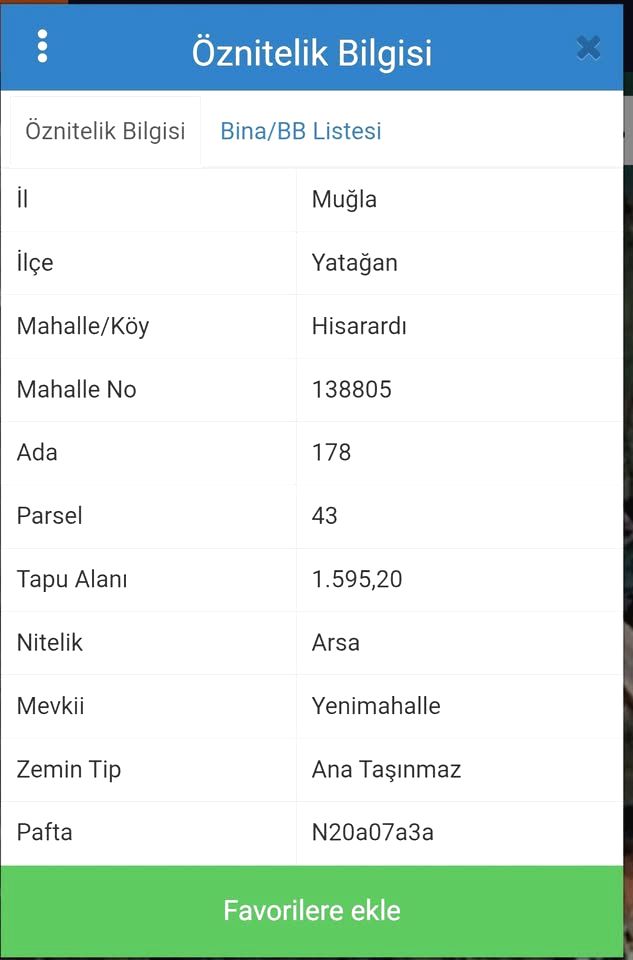Select Mahalle No value 138805
633x960 pixels.
[351, 389]
